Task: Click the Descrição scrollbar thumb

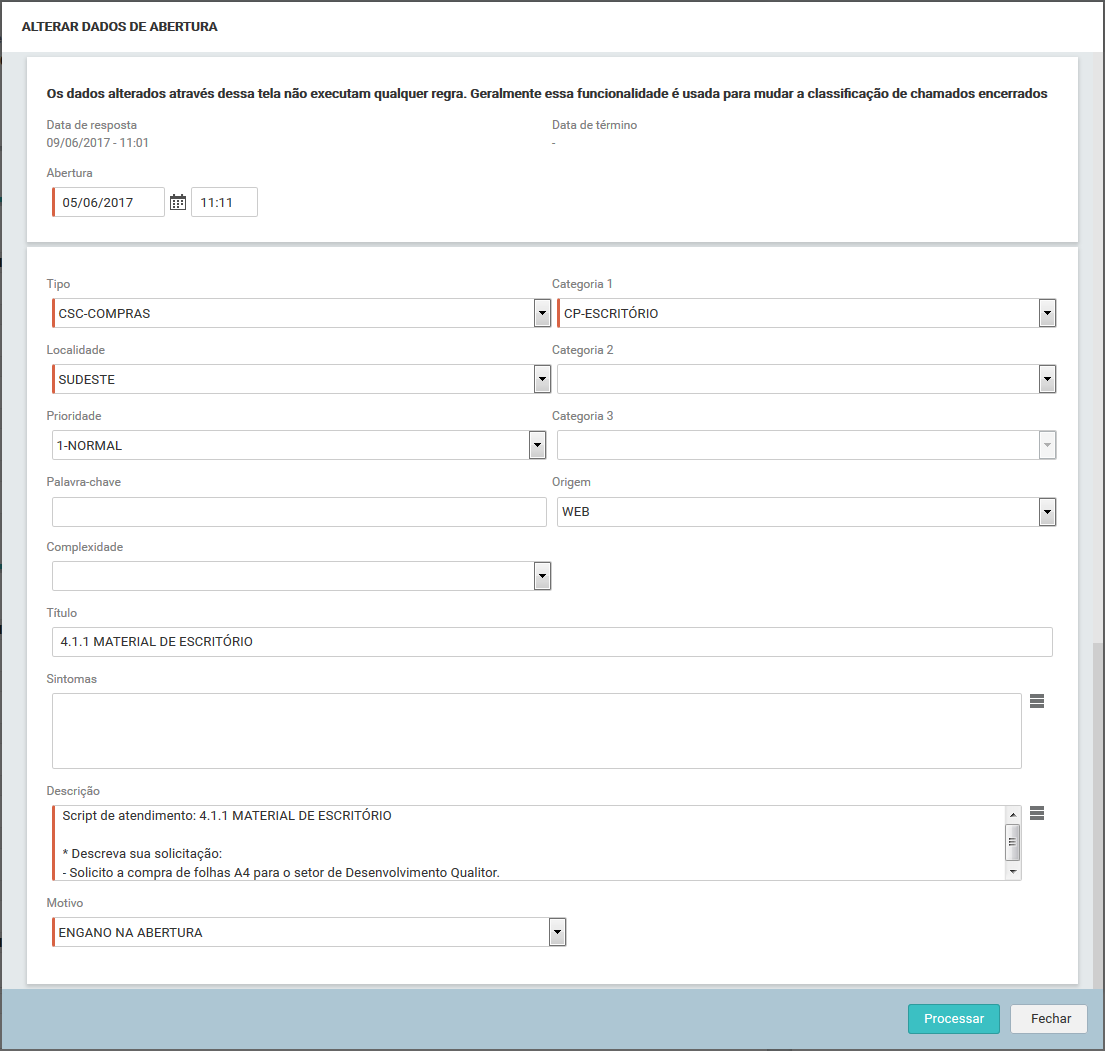Action: tap(1013, 842)
